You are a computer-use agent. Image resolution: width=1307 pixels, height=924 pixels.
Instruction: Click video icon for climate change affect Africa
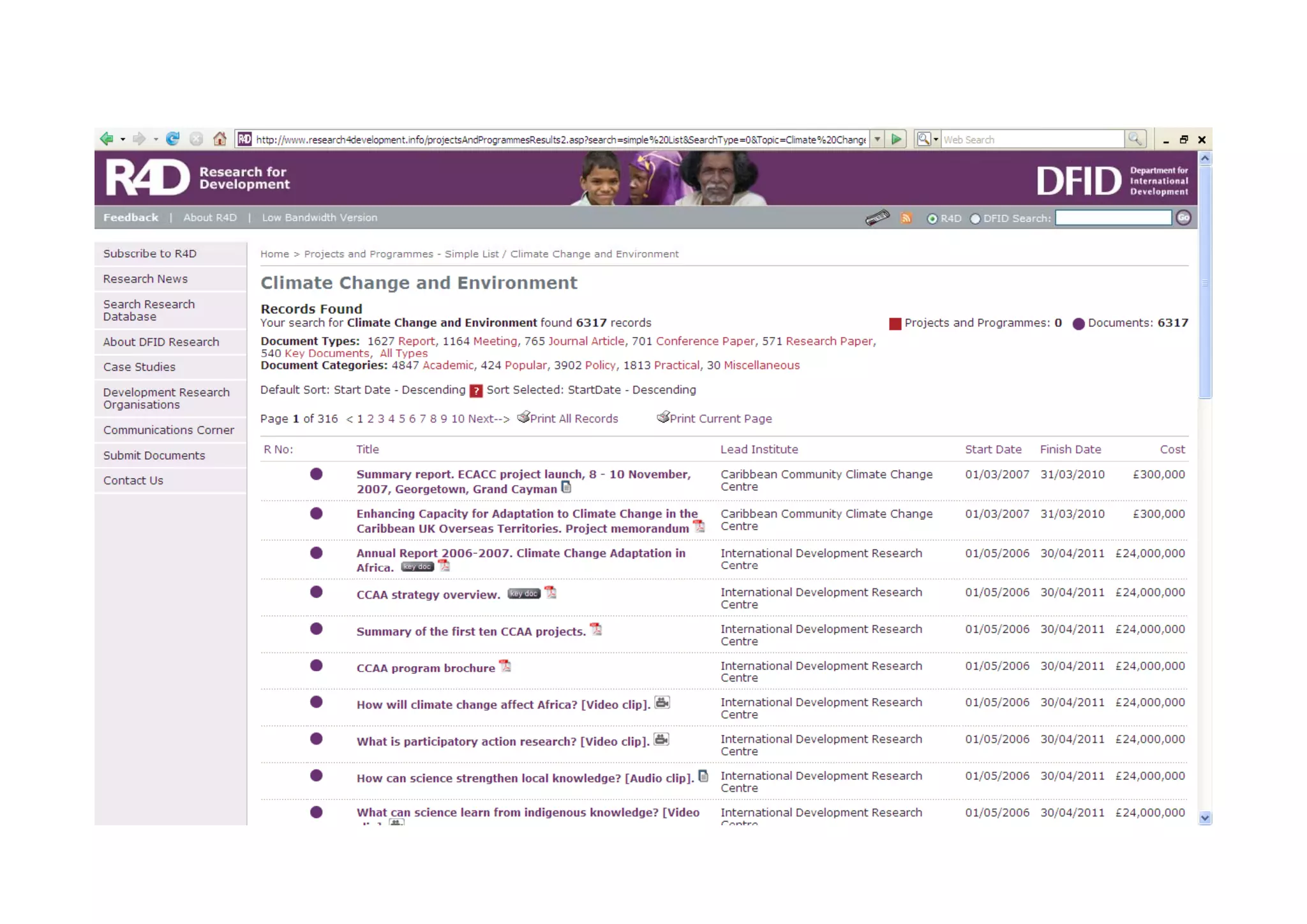click(662, 703)
